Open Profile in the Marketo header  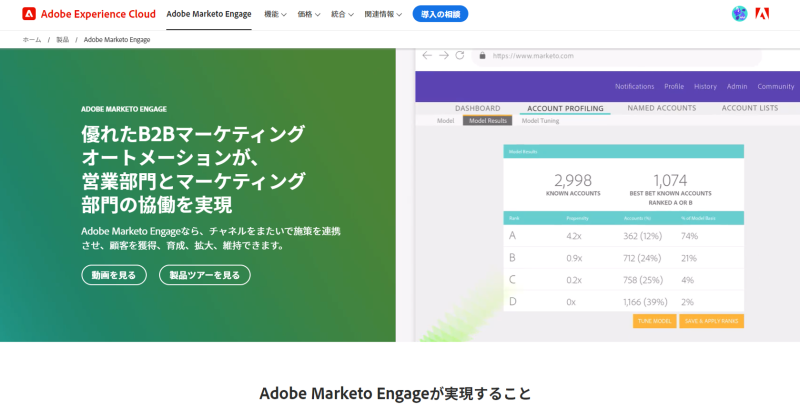674,86
